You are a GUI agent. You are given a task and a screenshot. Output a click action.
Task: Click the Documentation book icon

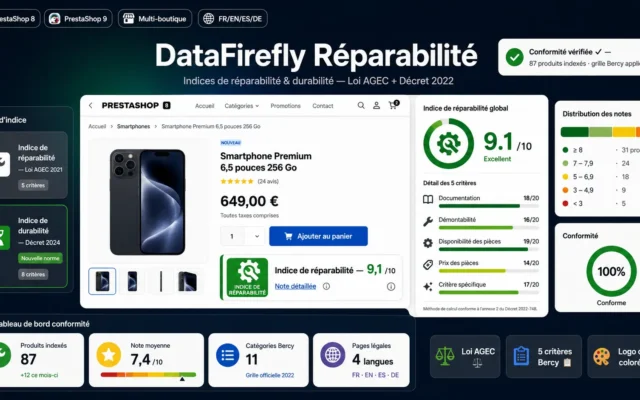coord(428,199)
